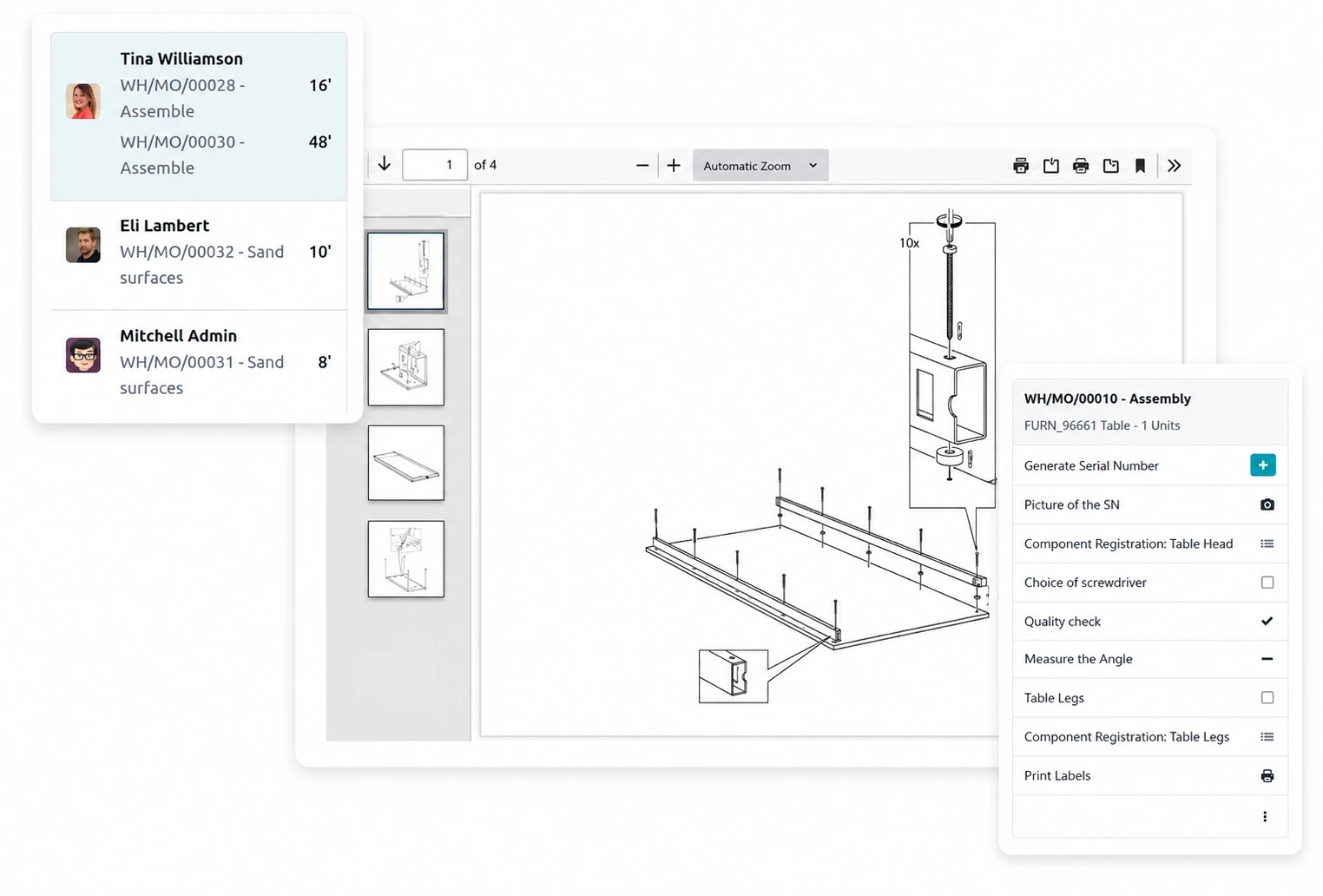The width and height of the screenshot is (1323, 896).
Task: Select the first page thumbnail
Action: [x=405, y=271]
